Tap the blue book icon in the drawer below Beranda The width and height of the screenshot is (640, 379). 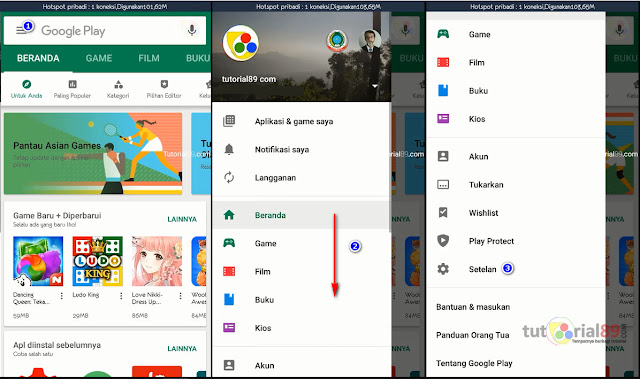tap(229, 299)
